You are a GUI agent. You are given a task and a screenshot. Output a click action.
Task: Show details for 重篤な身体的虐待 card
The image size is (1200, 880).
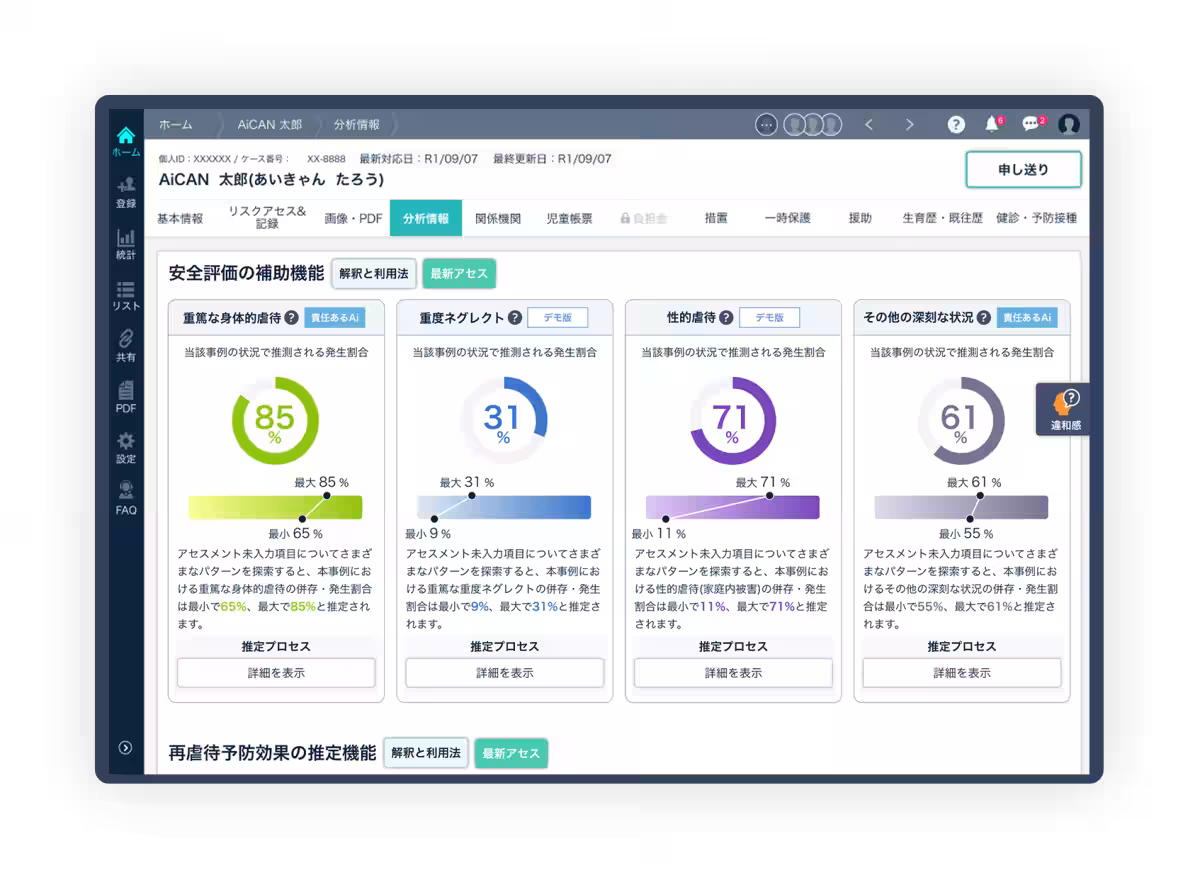tap(276, 673)
